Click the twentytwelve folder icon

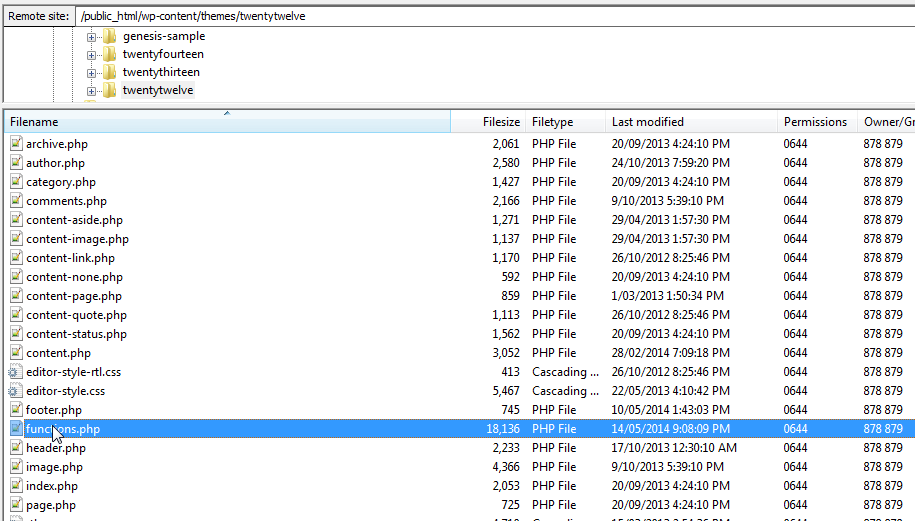pyautogui.click(x=109, y=91)
